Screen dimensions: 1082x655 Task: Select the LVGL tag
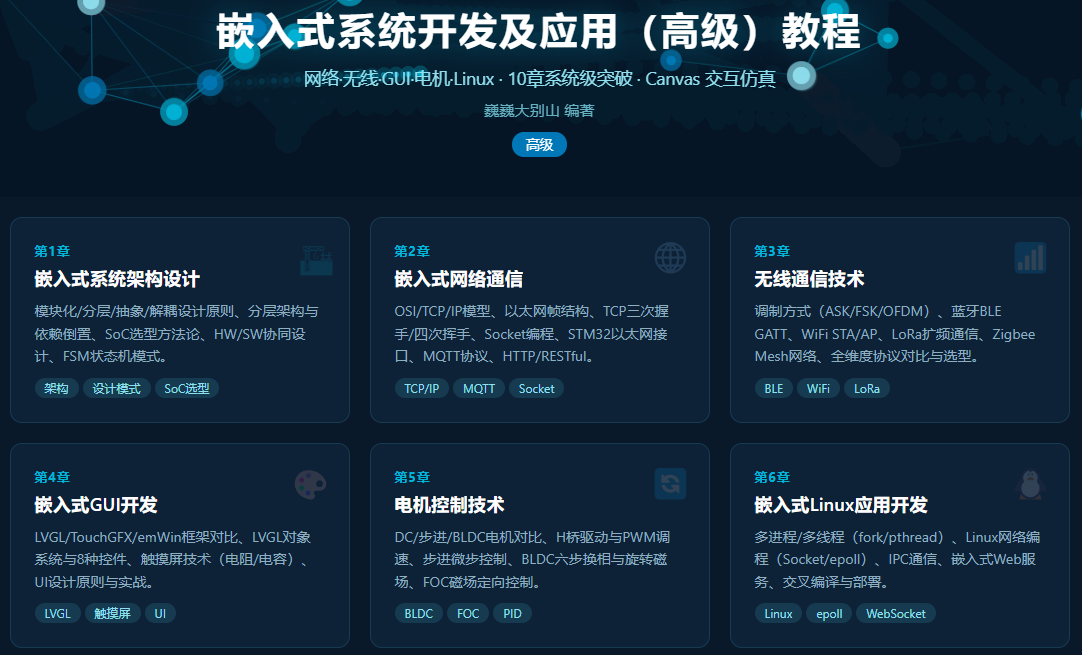[x=57, y=614]
